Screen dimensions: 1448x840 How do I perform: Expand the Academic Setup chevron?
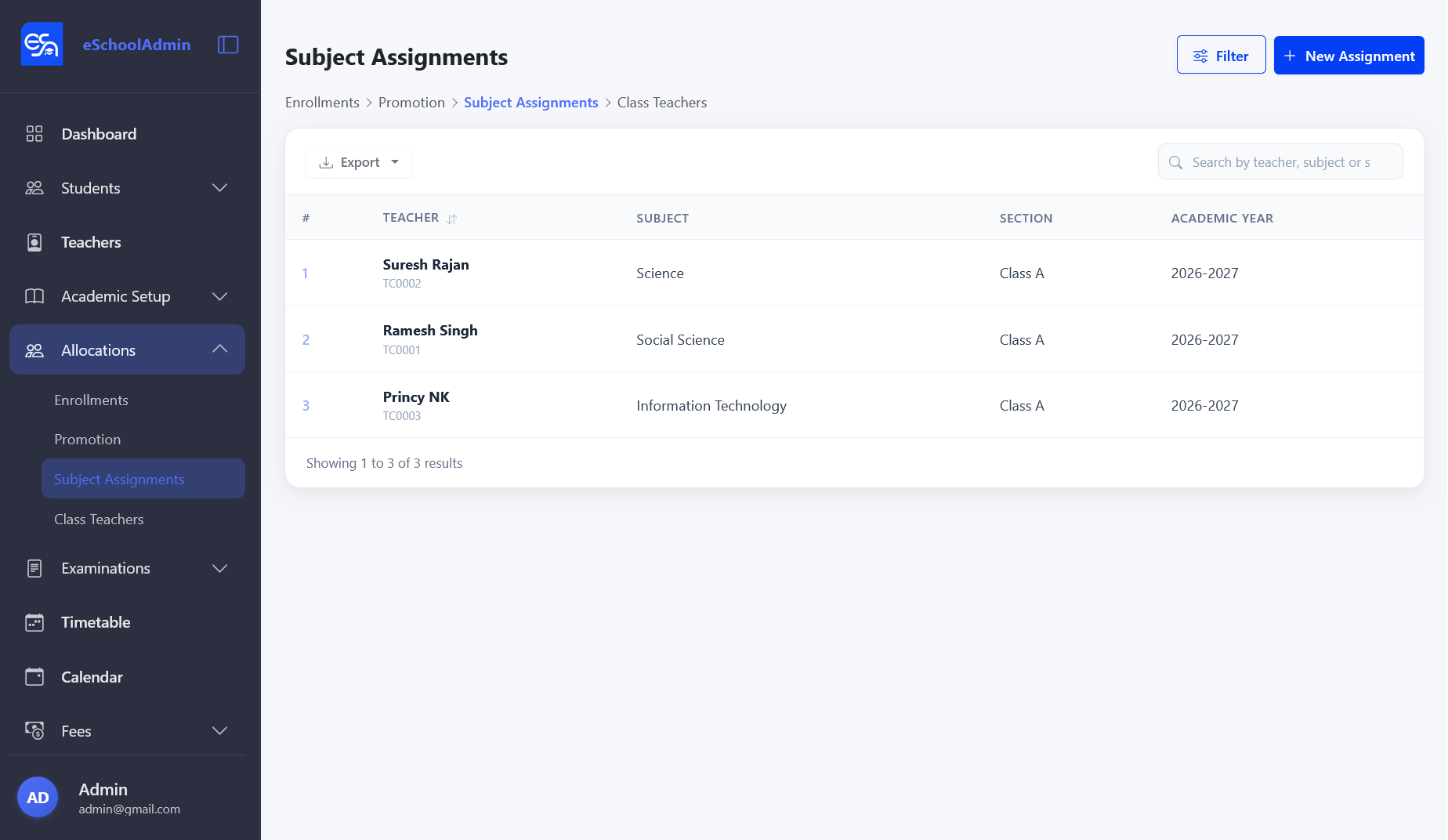click(x=220, y=296)
